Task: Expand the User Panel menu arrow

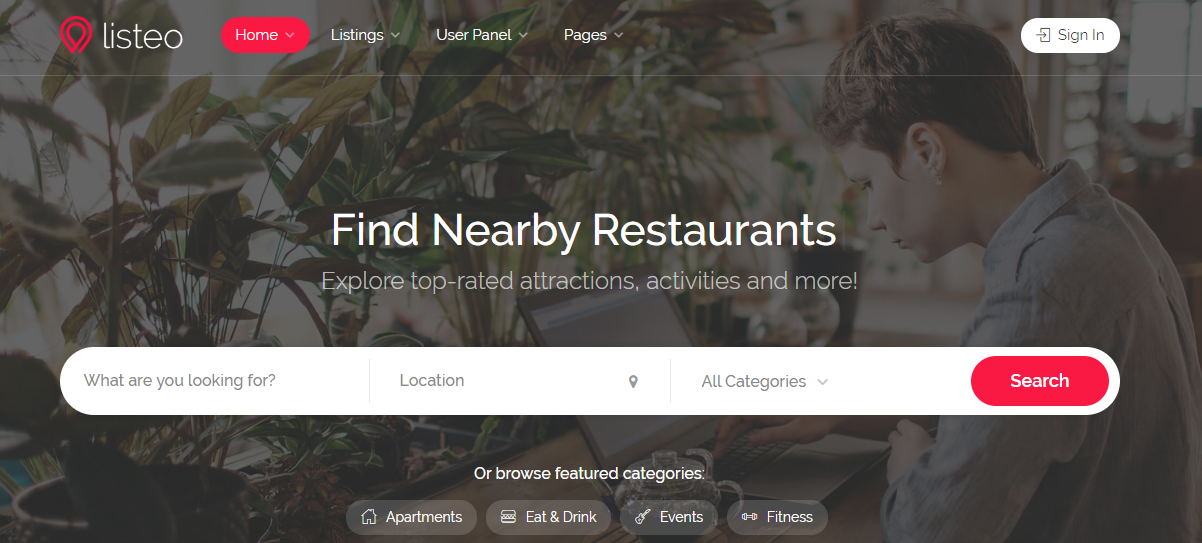Action: point(524,35)
